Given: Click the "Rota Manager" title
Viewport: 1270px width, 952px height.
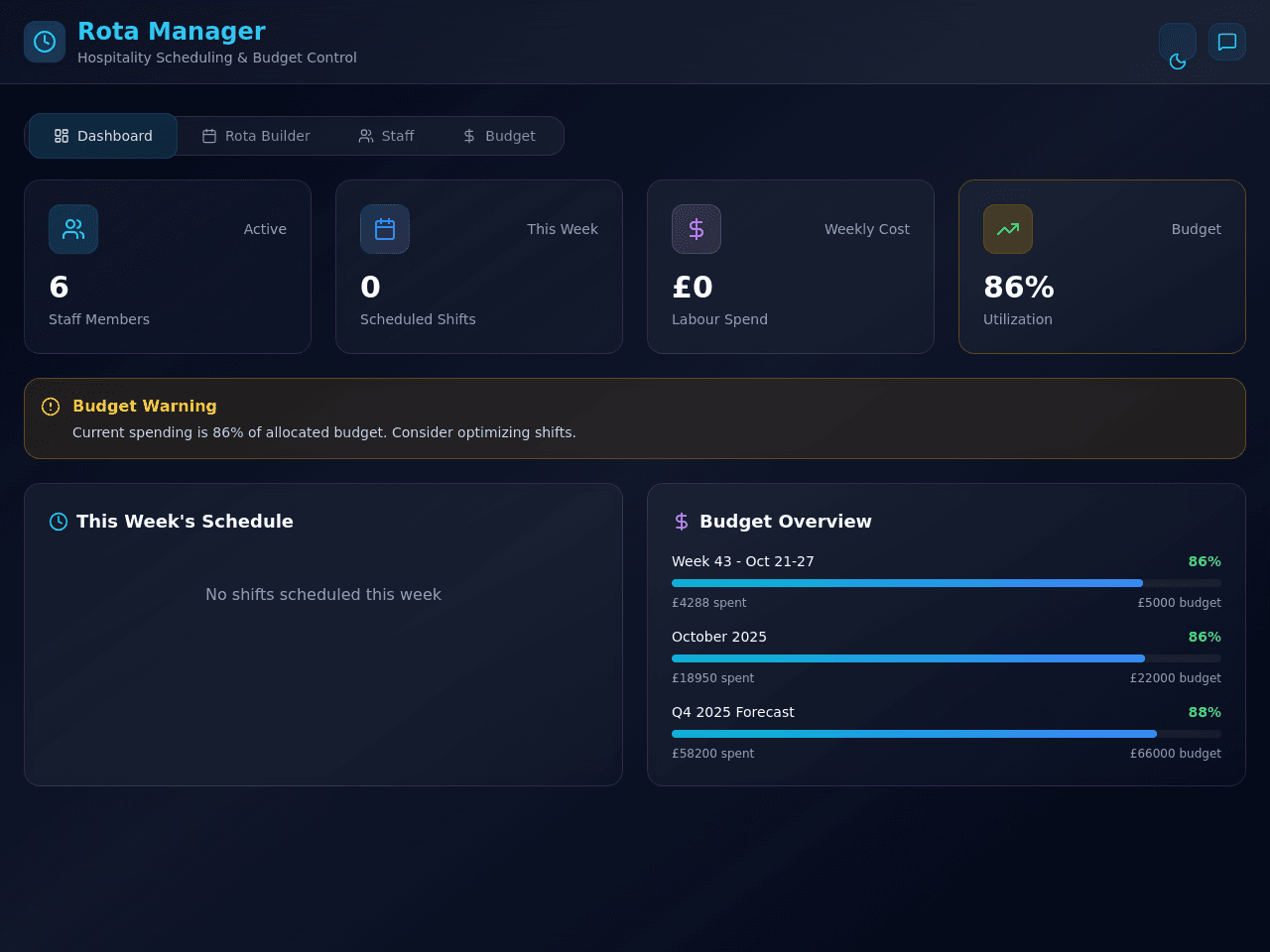Looking at the screenshot, I should click(172, 32).
